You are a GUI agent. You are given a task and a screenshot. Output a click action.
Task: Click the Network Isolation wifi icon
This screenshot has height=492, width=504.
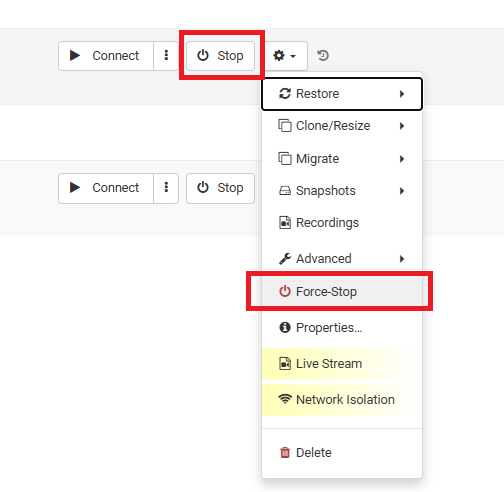pyautogui.click(x=285, y=399)
